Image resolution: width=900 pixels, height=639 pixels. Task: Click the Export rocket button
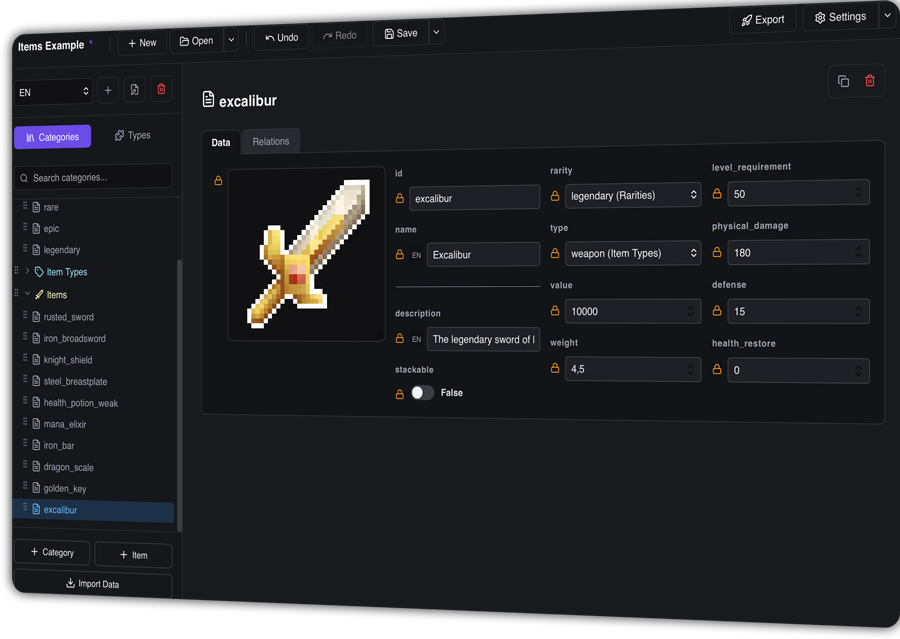tap(763, 20)
